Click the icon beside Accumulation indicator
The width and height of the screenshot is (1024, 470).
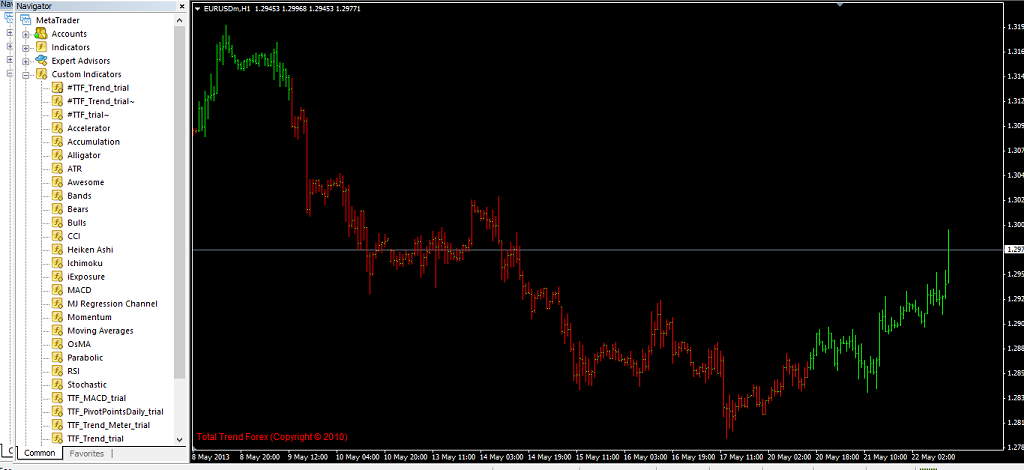tap(57, 142)
